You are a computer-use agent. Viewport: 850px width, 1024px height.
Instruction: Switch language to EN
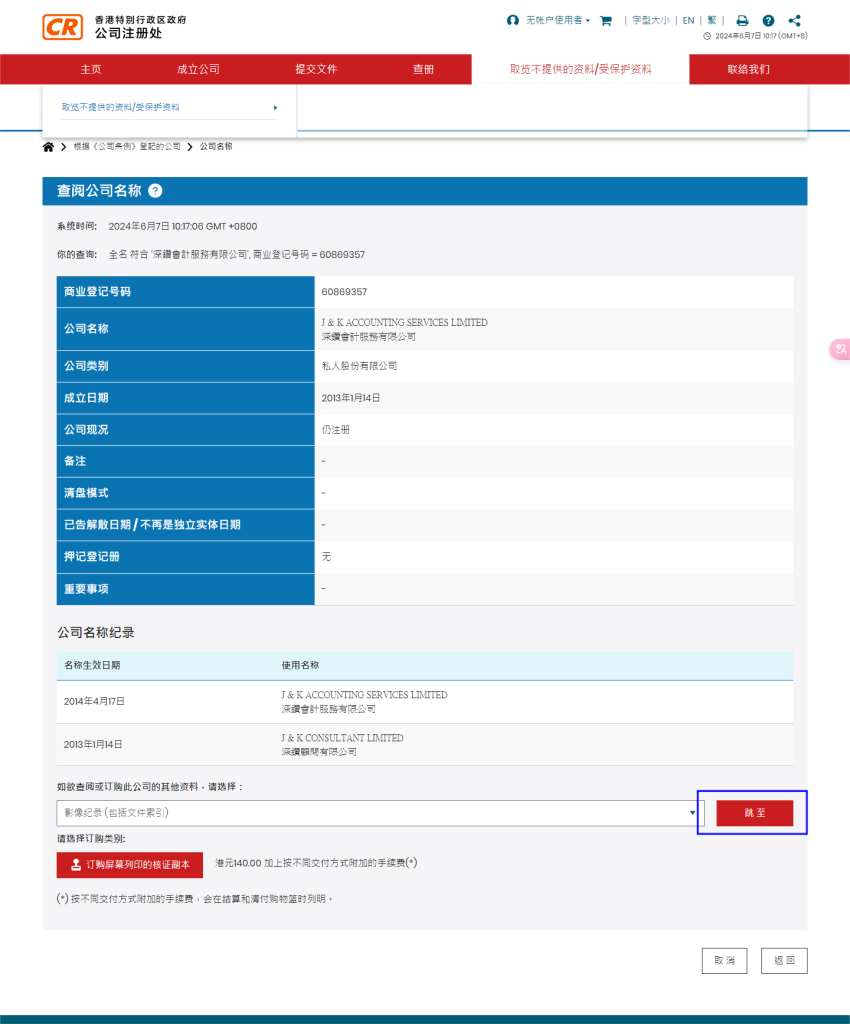[688, 20]
